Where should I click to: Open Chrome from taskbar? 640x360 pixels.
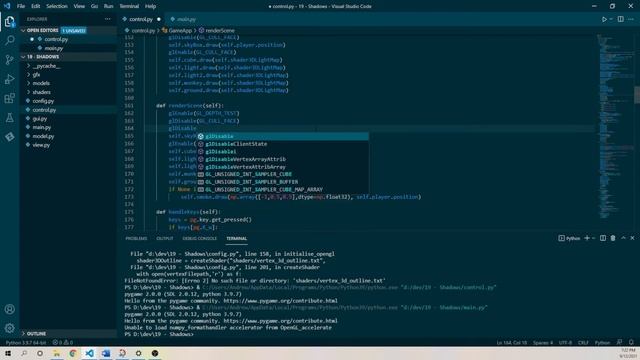73,353
